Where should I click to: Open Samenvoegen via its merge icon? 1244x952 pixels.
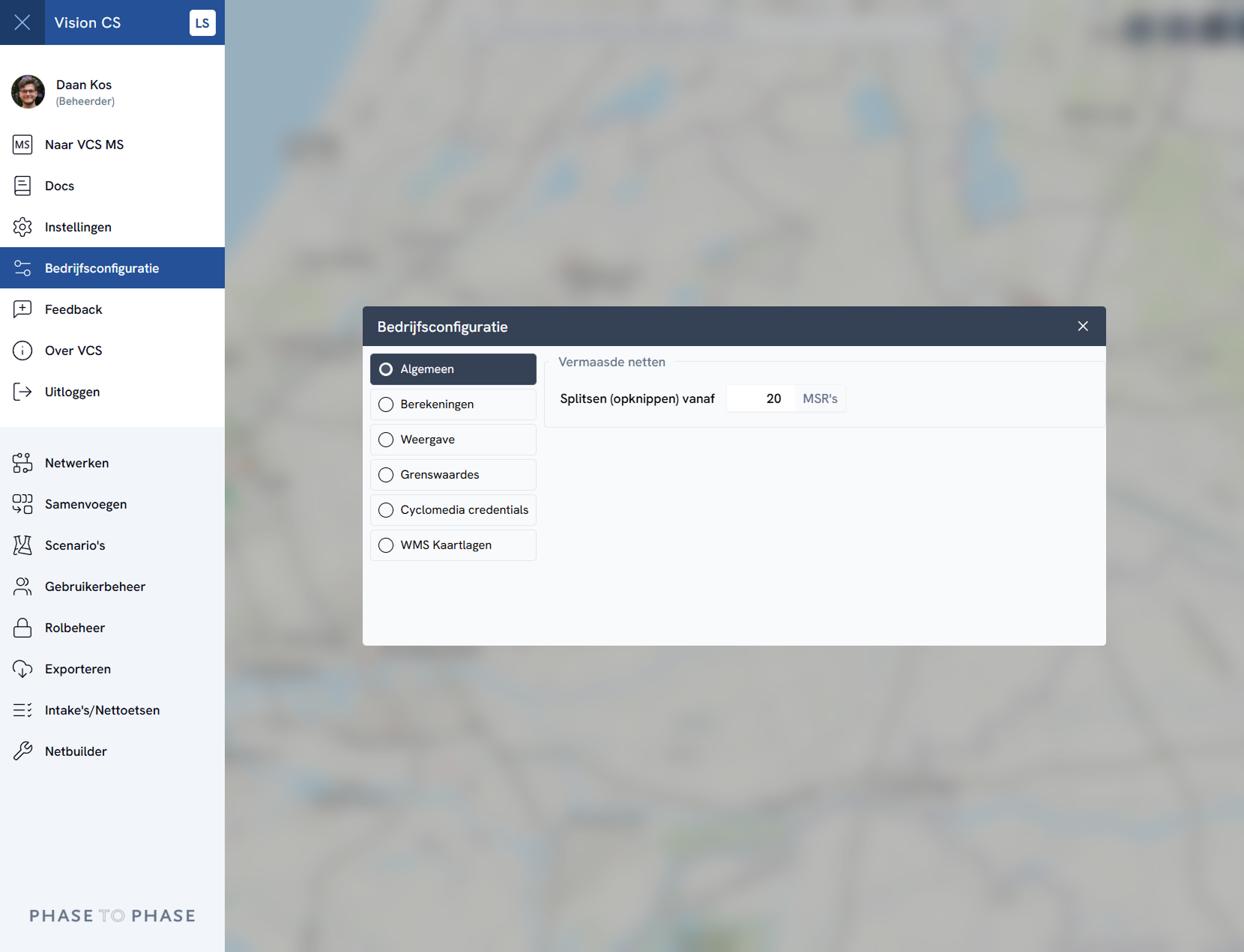point(22,504)
